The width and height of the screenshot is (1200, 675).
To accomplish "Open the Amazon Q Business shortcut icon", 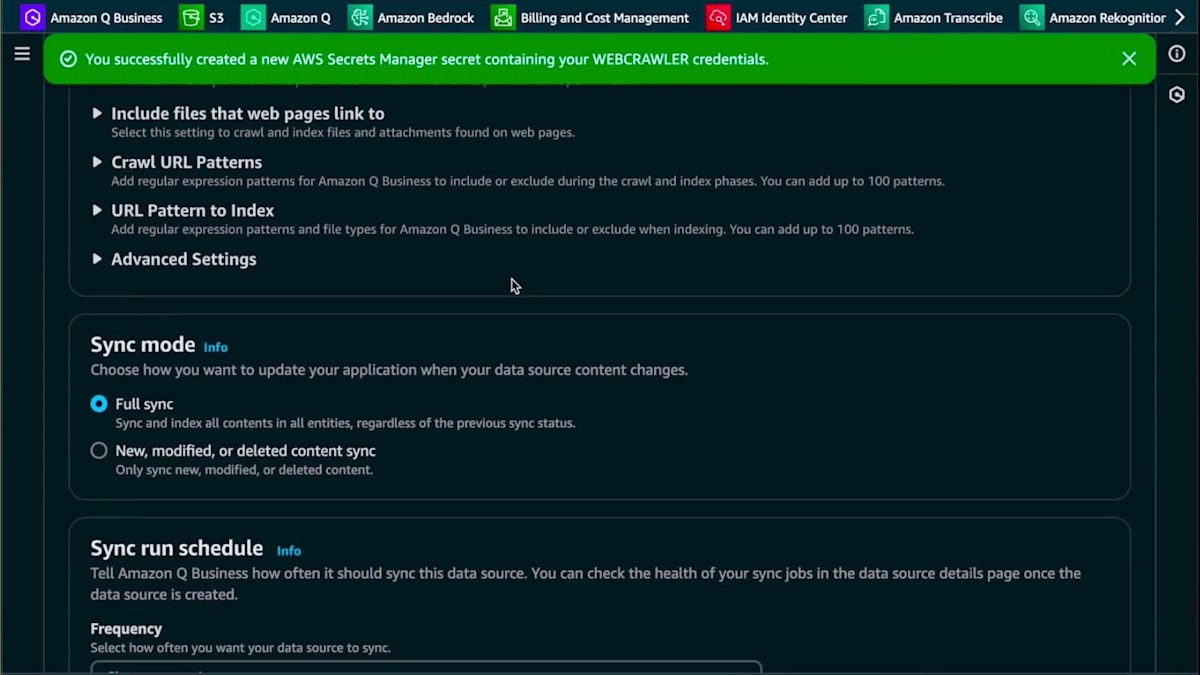I will point(33,17).
